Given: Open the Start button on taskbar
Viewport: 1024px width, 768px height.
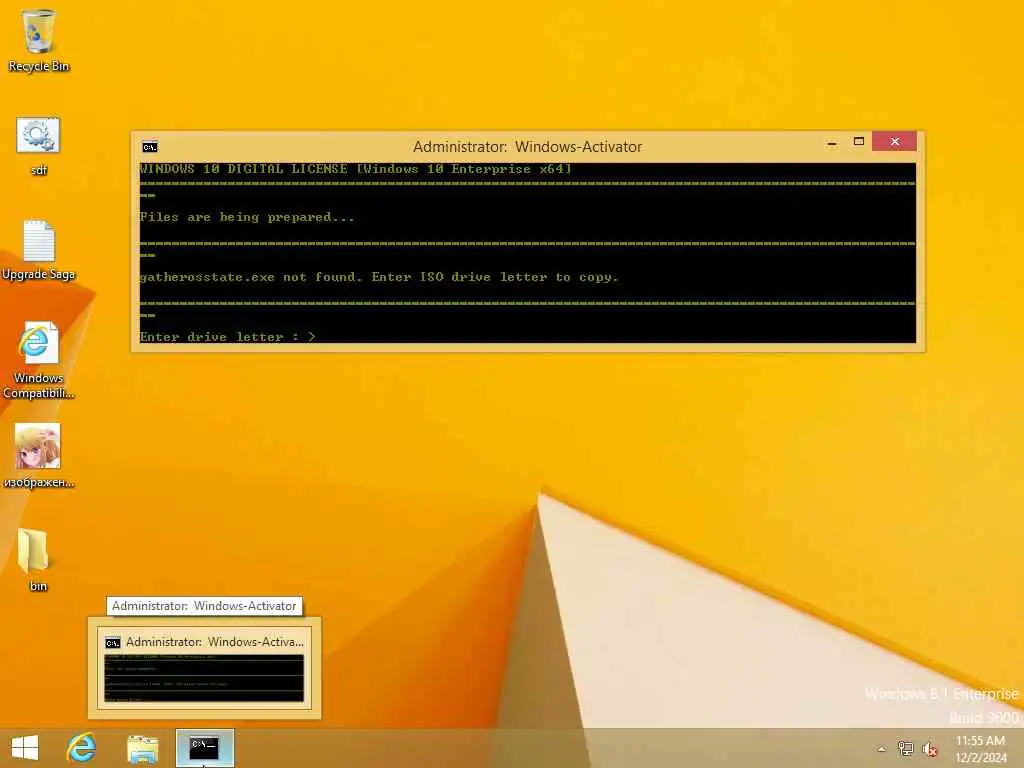Looking at the screenshot, I should click(x=25, y=748).
